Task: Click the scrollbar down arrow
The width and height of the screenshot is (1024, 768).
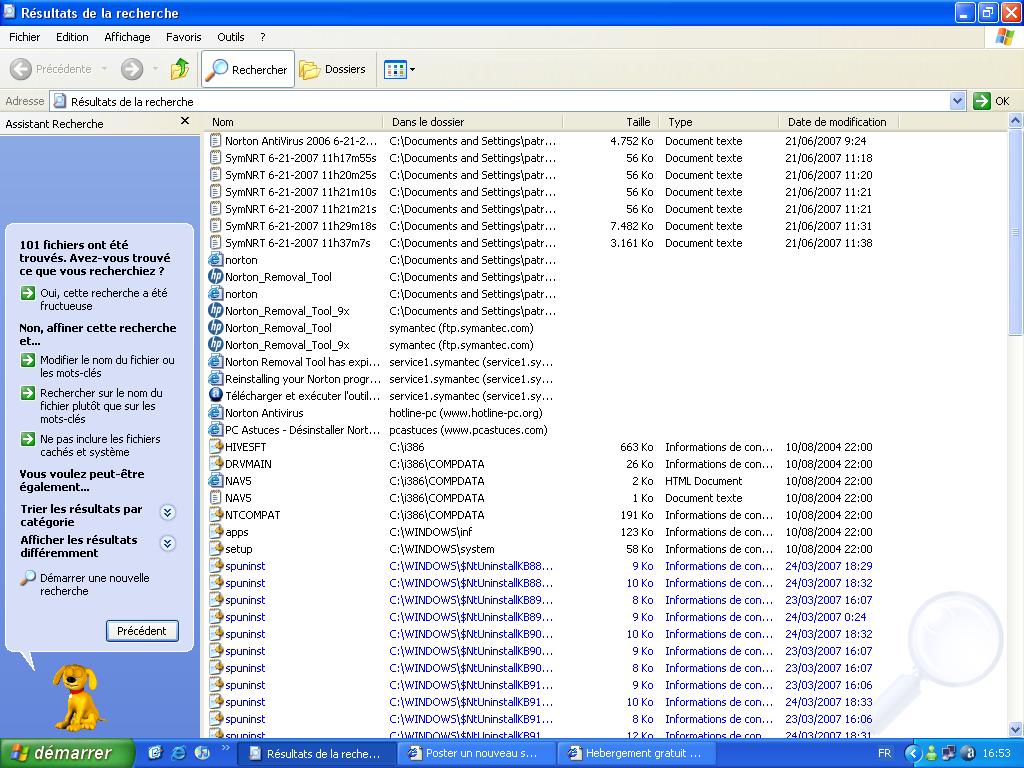Action: 1016,729
